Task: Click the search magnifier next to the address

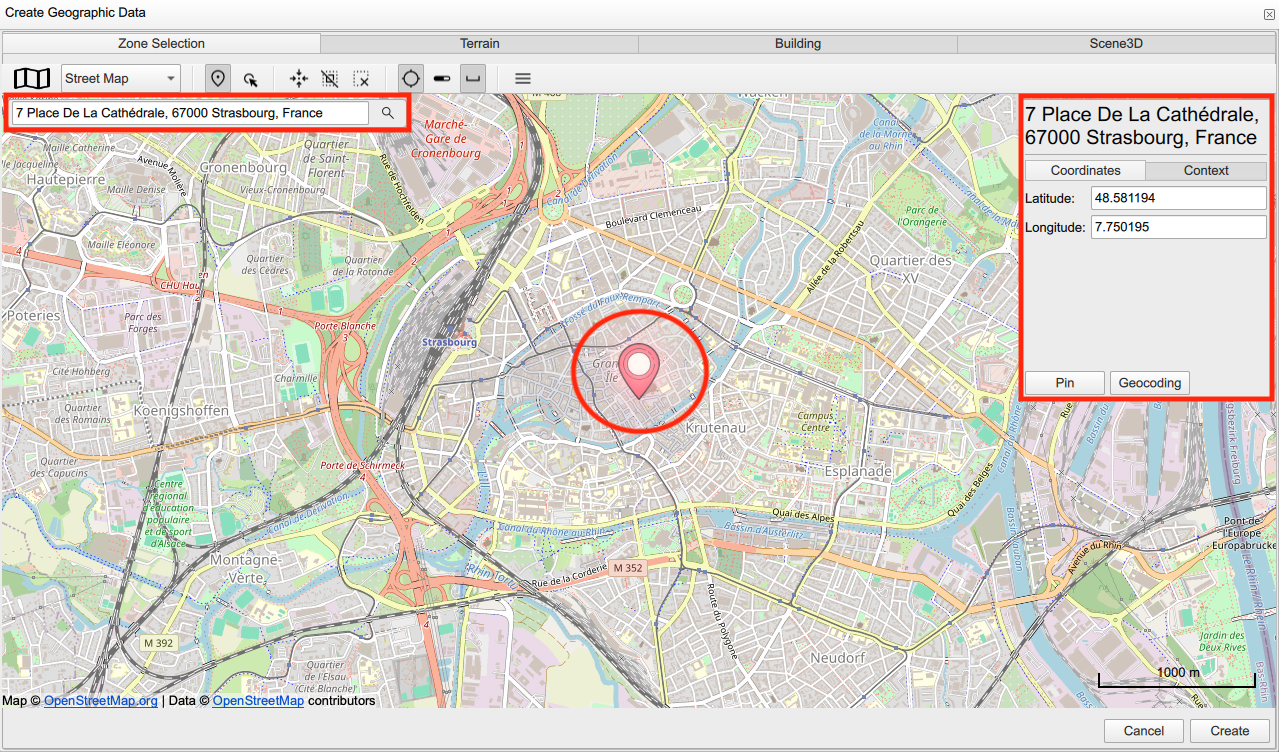Action: point(388,112)
